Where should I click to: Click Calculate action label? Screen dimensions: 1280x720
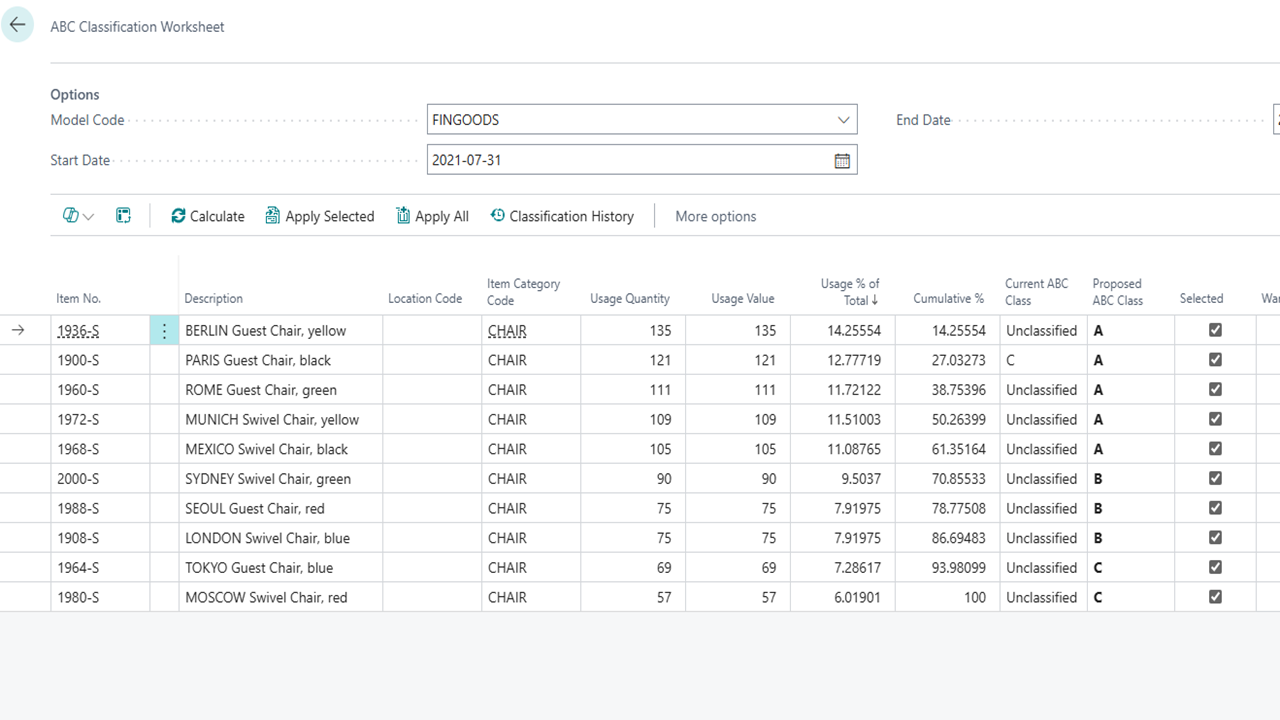click(217, 216)
